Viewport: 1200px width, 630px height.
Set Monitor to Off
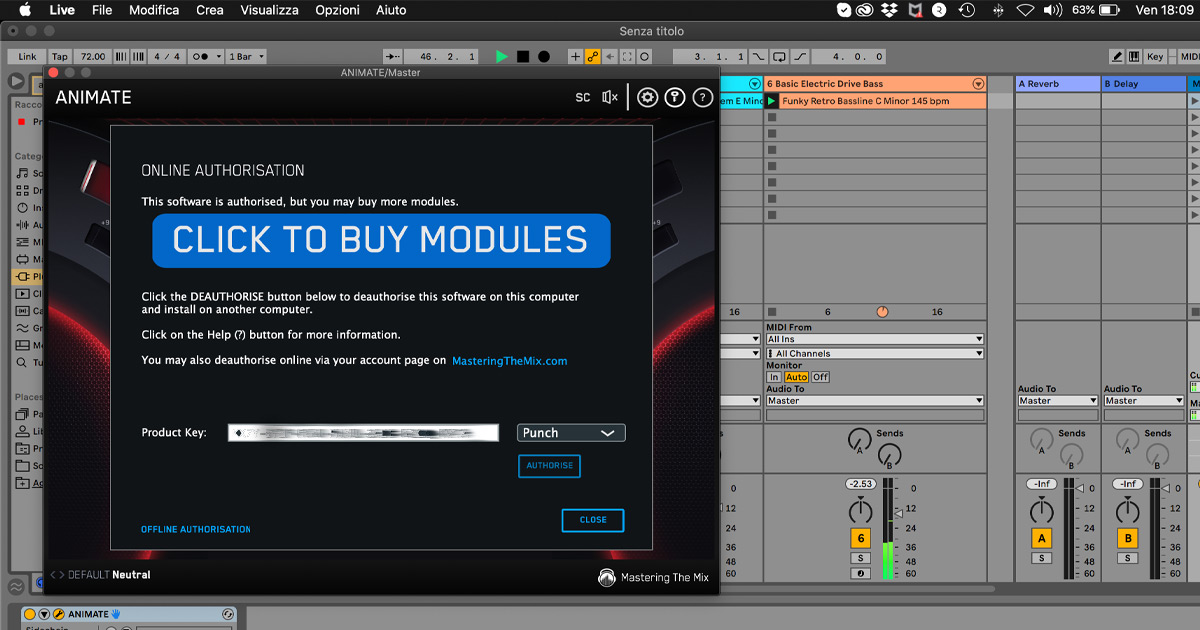point(820,377)
